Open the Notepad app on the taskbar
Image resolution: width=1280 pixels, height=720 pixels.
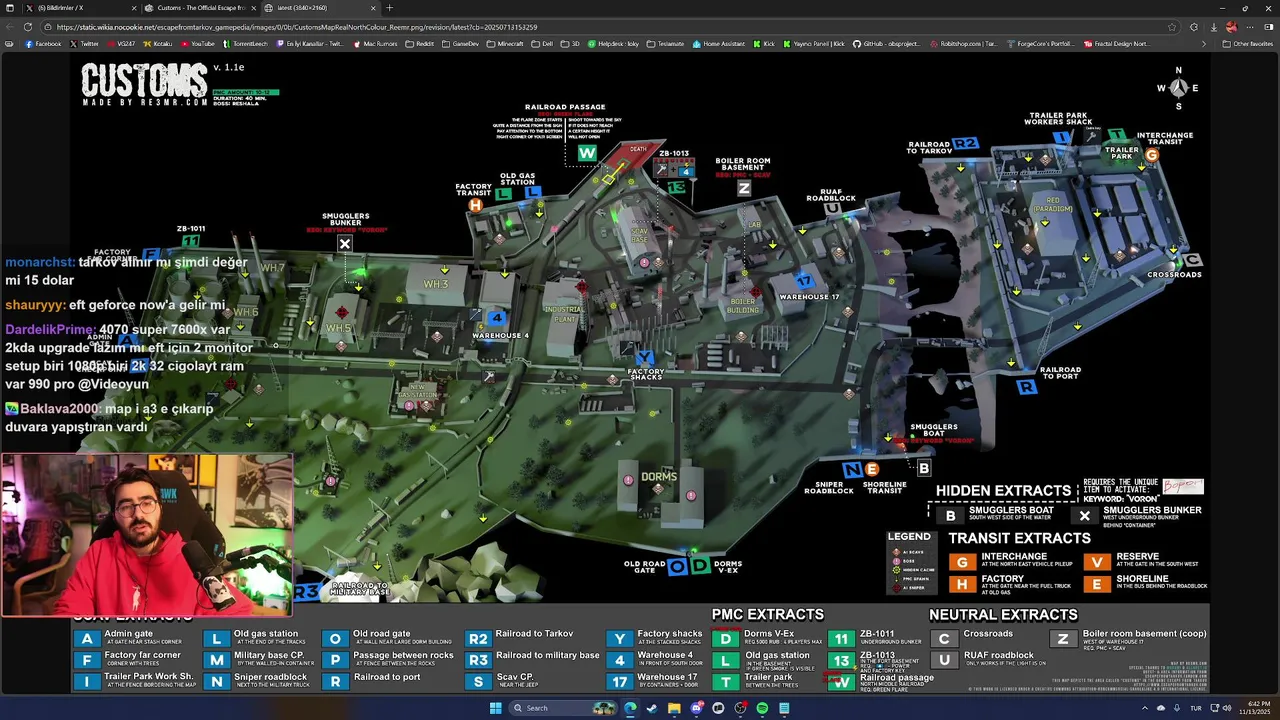click(x=784, y=708)
